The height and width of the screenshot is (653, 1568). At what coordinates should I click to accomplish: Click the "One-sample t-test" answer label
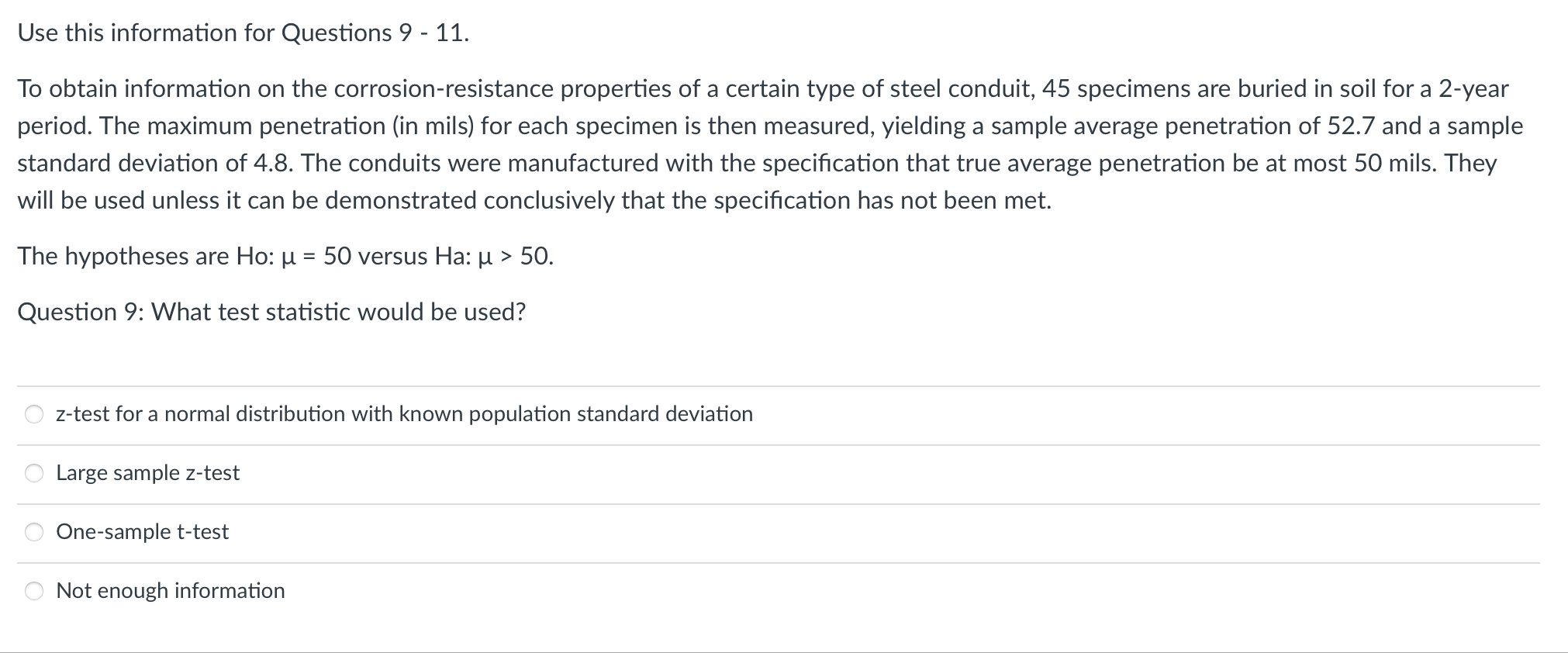pos(142,532)
